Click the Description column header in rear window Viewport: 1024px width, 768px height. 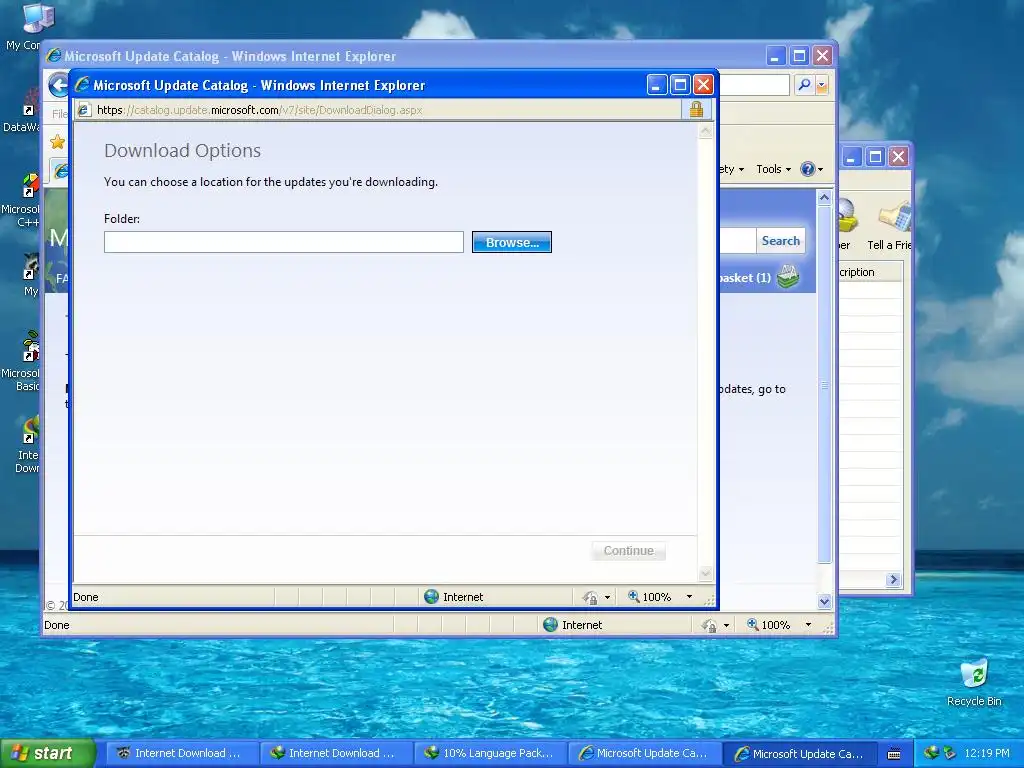point(871,272)
